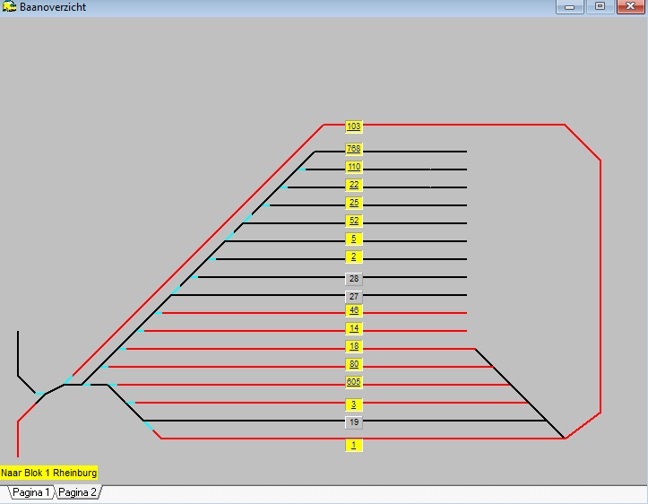Click block 3 label
The height and width of the screenshot is (504, 648).
tap(353, 405)
